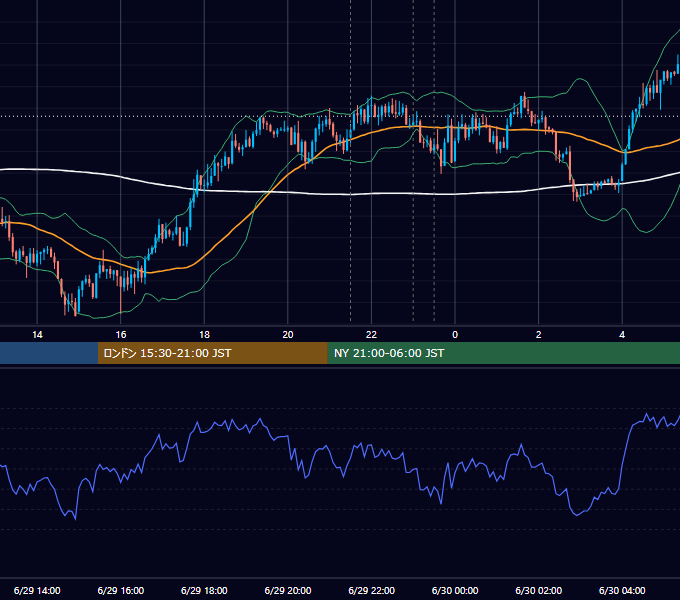Click the 20 hour axis label

pos(288,335)
